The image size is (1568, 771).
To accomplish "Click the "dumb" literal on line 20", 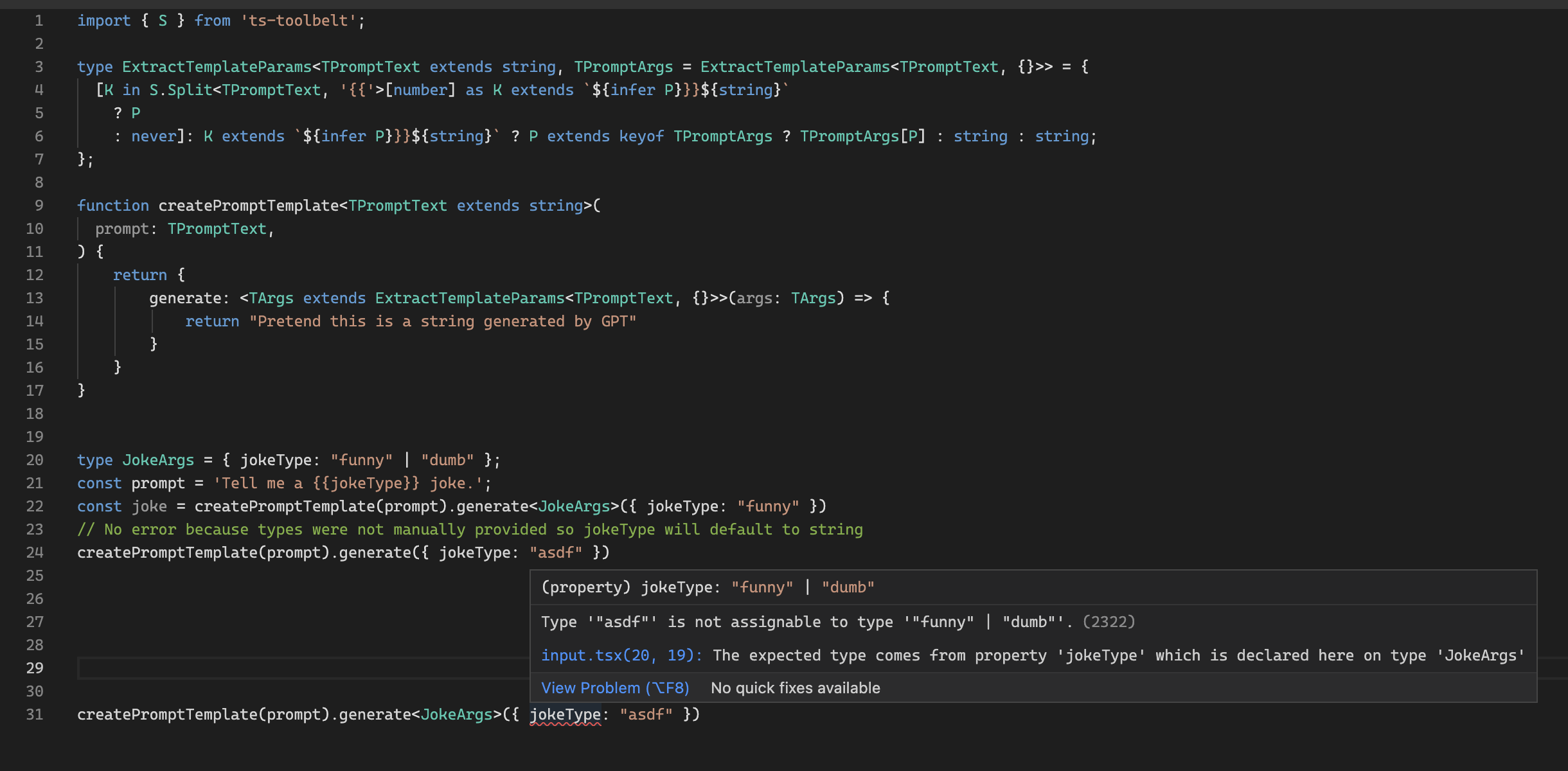I will pos(447,460).
